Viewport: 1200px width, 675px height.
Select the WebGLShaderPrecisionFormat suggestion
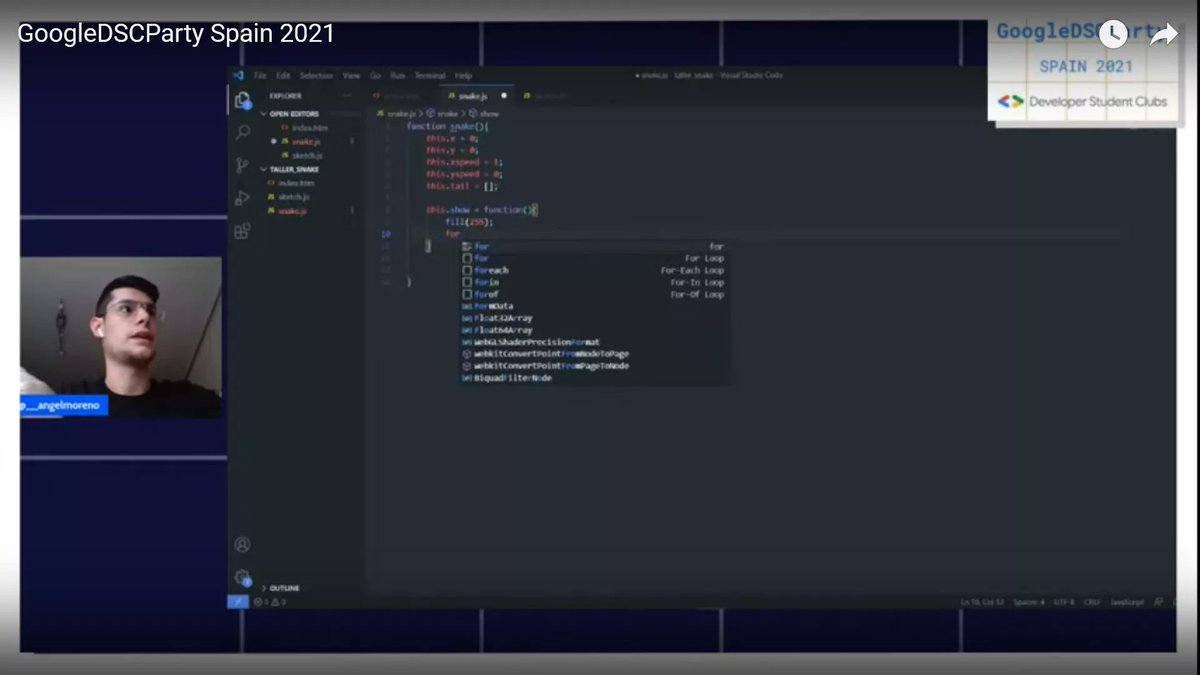593,342
